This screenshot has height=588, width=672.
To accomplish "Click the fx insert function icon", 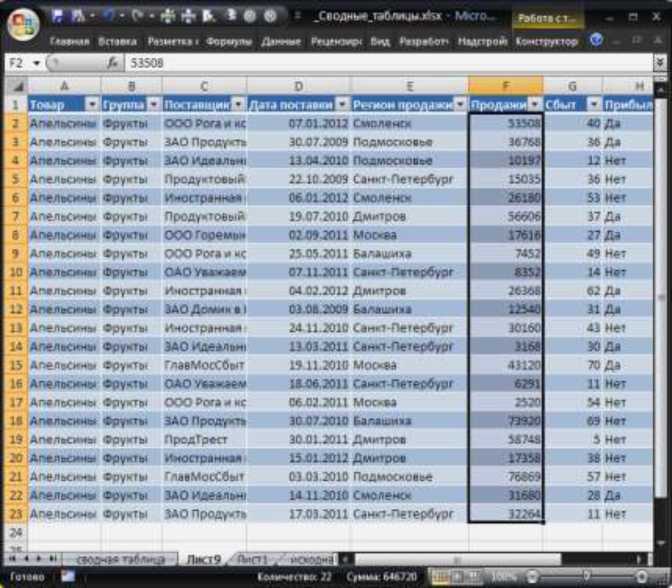I will pos(112,63).
